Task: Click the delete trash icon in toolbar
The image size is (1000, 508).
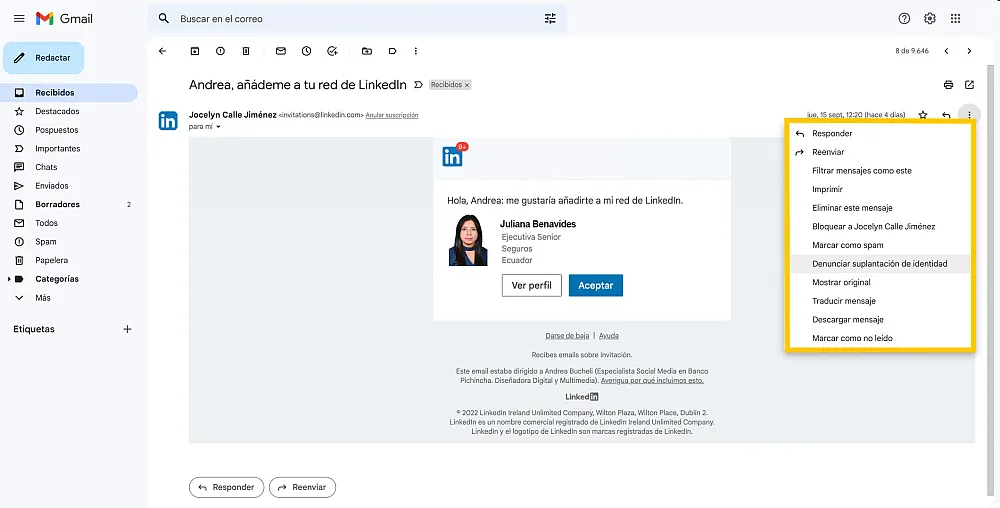Action: tap(246, 51)
